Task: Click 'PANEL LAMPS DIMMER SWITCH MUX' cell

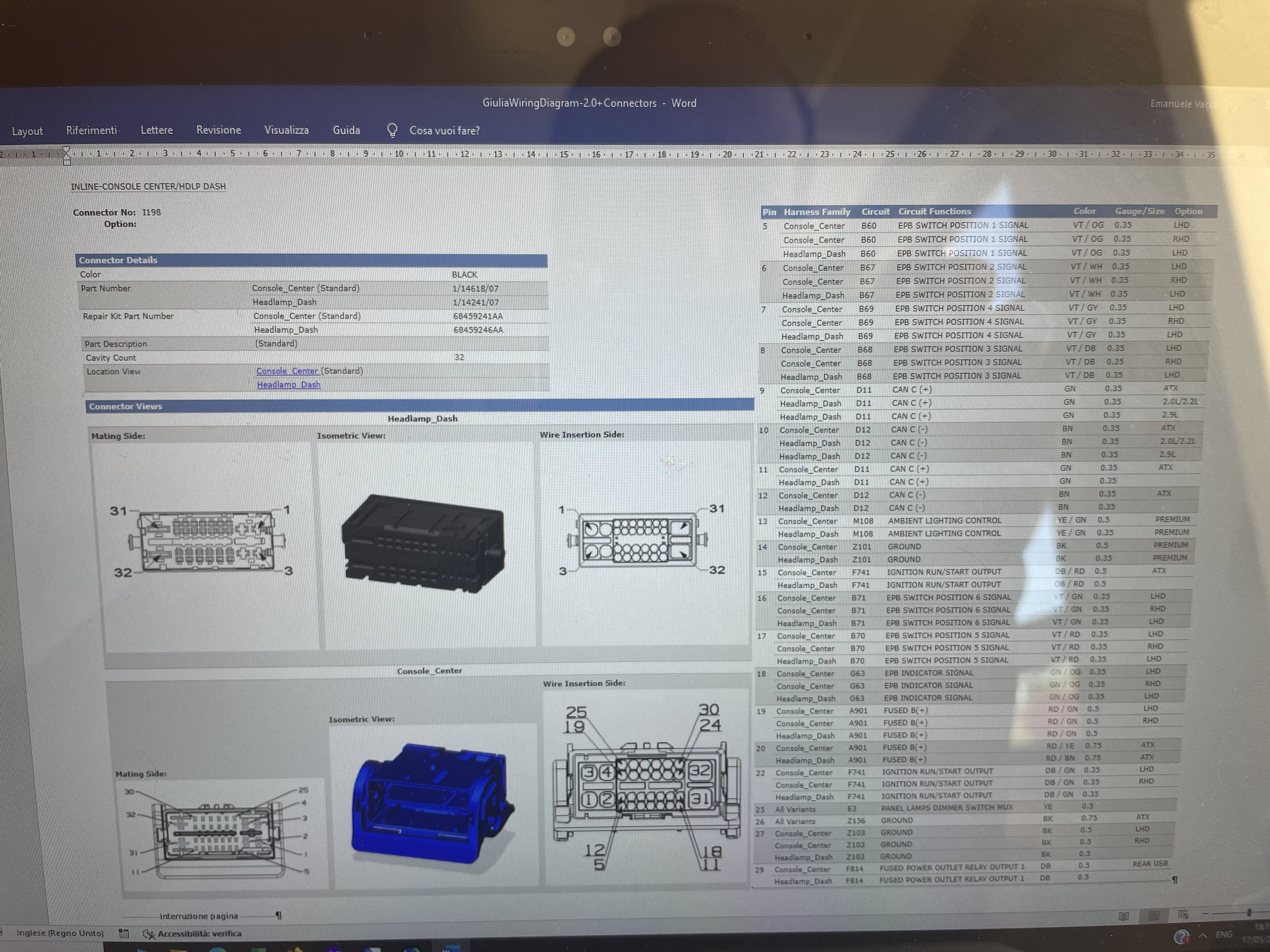Action: [x=947, y=807]
